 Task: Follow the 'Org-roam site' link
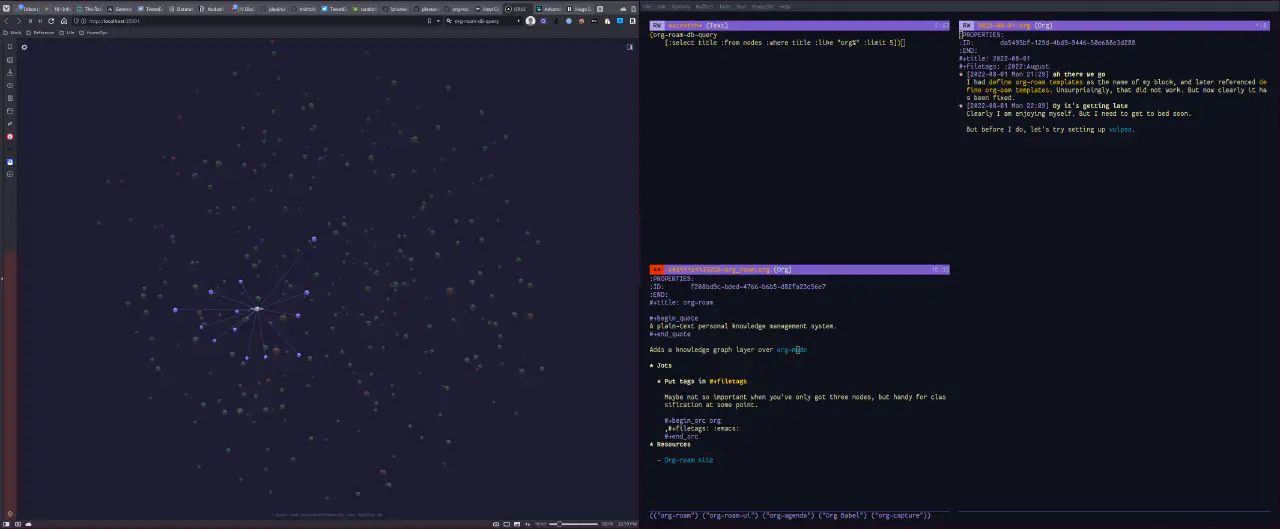(688, 460)
